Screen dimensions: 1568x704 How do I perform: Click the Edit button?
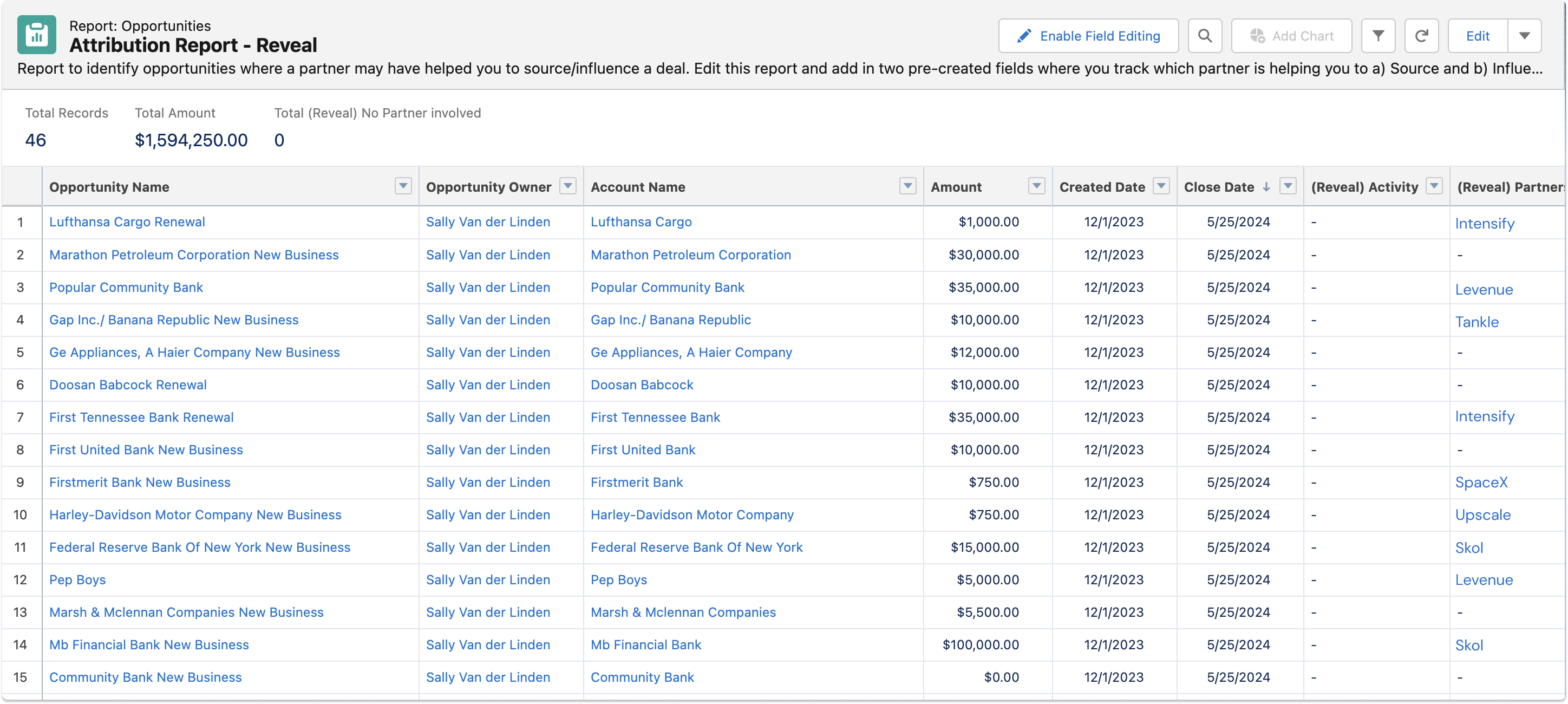coord(1477,36)
